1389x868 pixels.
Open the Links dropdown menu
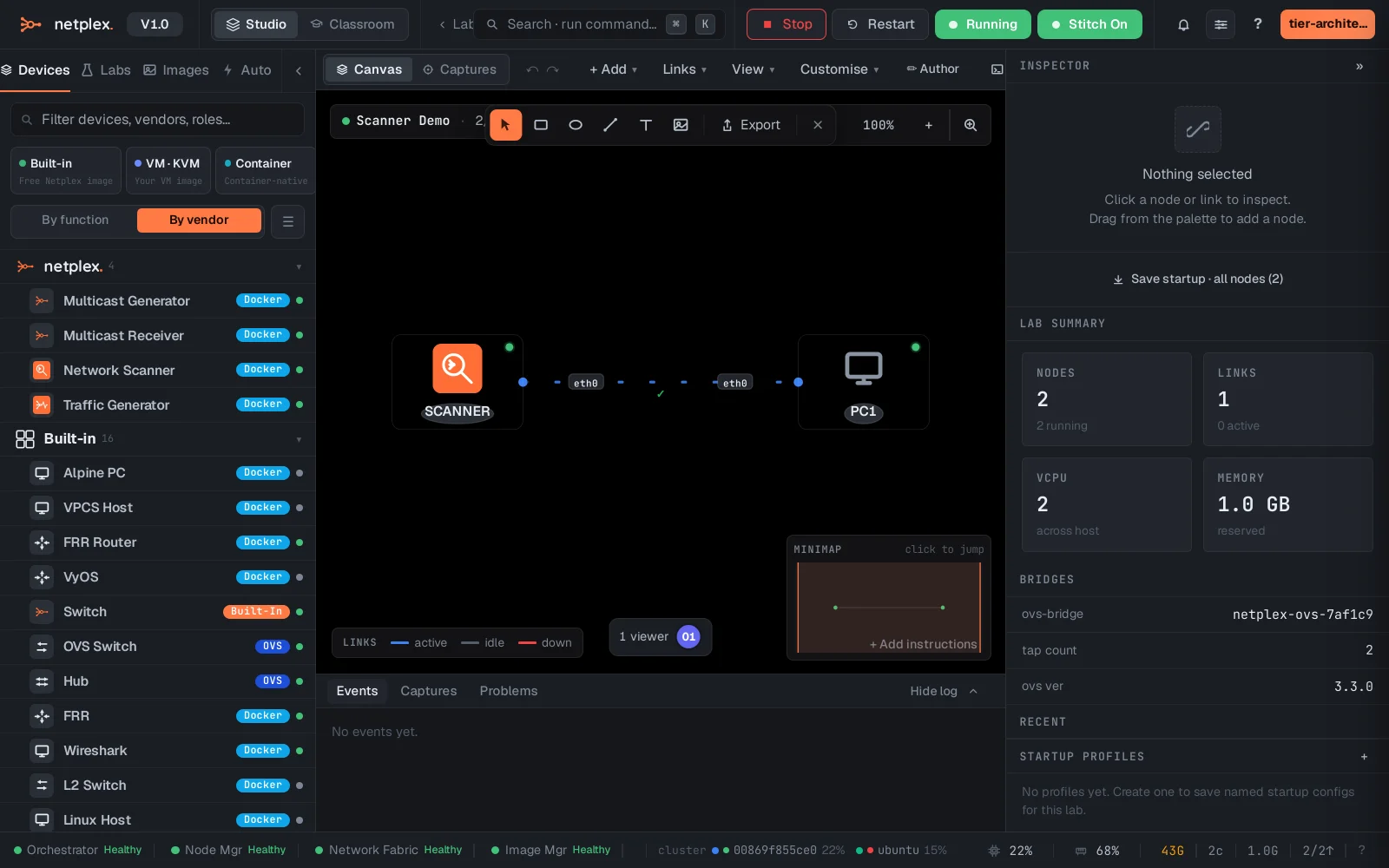(685, 69)
